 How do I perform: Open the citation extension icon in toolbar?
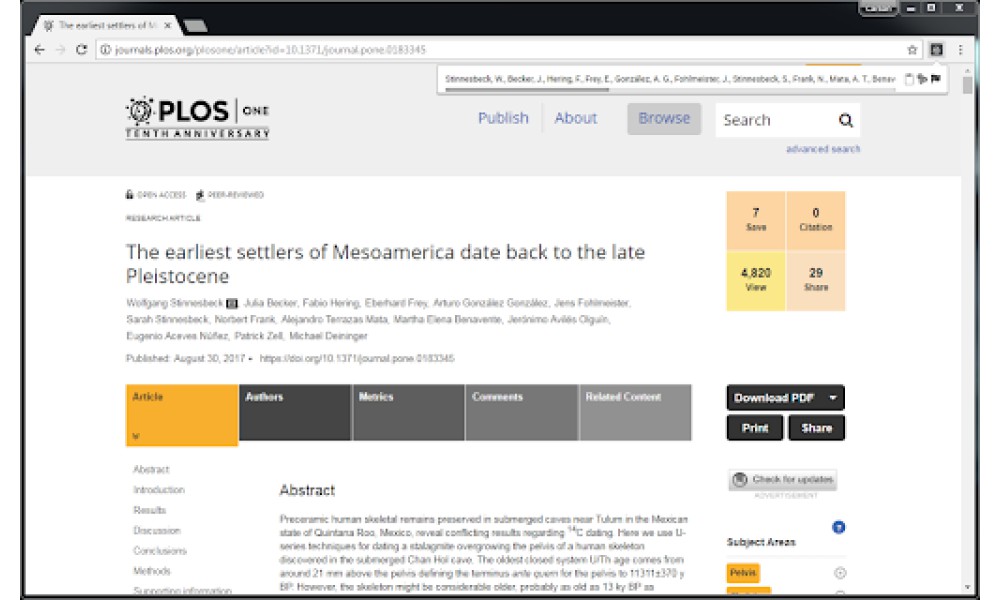point(936,50)
